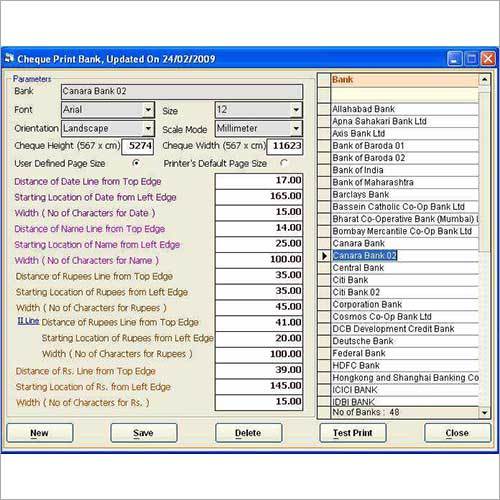Select the User Defined Page Size radio button
The image size is (500, 500).
(x=136, y=163)
